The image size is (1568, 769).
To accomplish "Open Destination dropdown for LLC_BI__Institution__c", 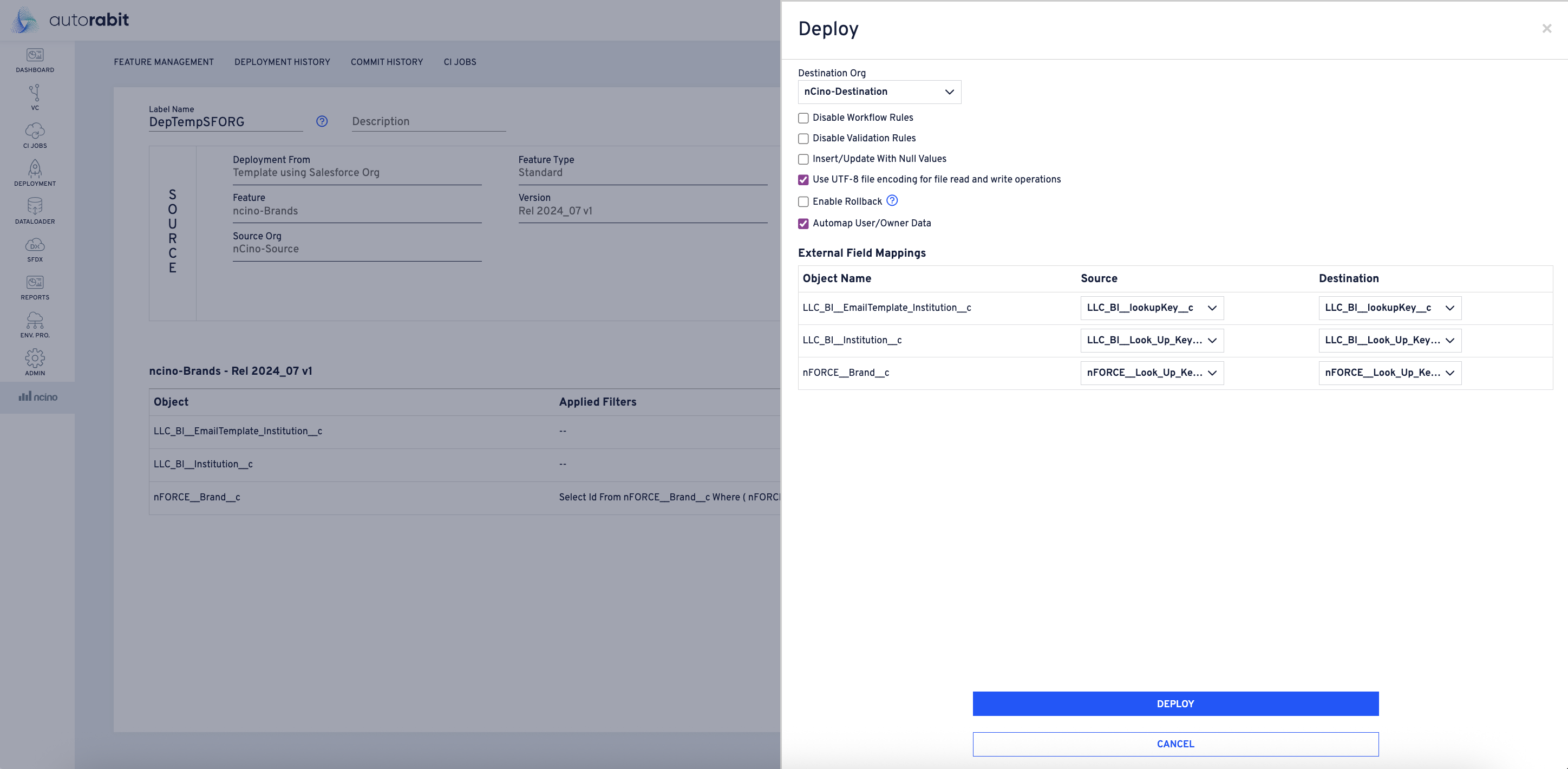I will point(1389,340).
